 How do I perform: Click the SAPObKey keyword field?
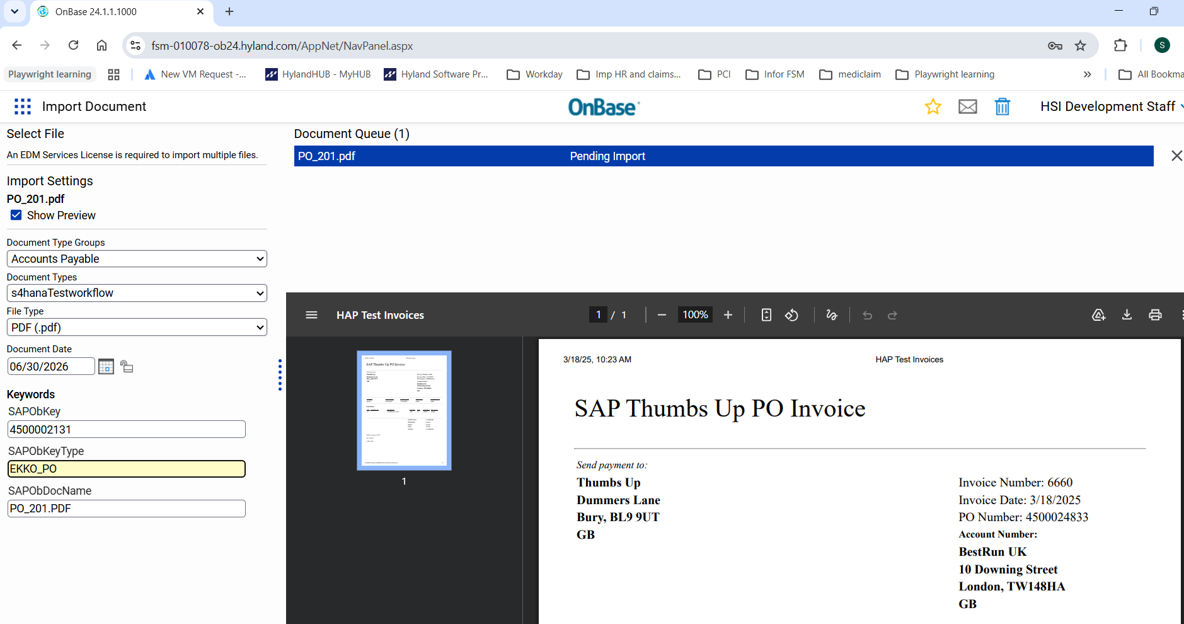coord(126,429)
